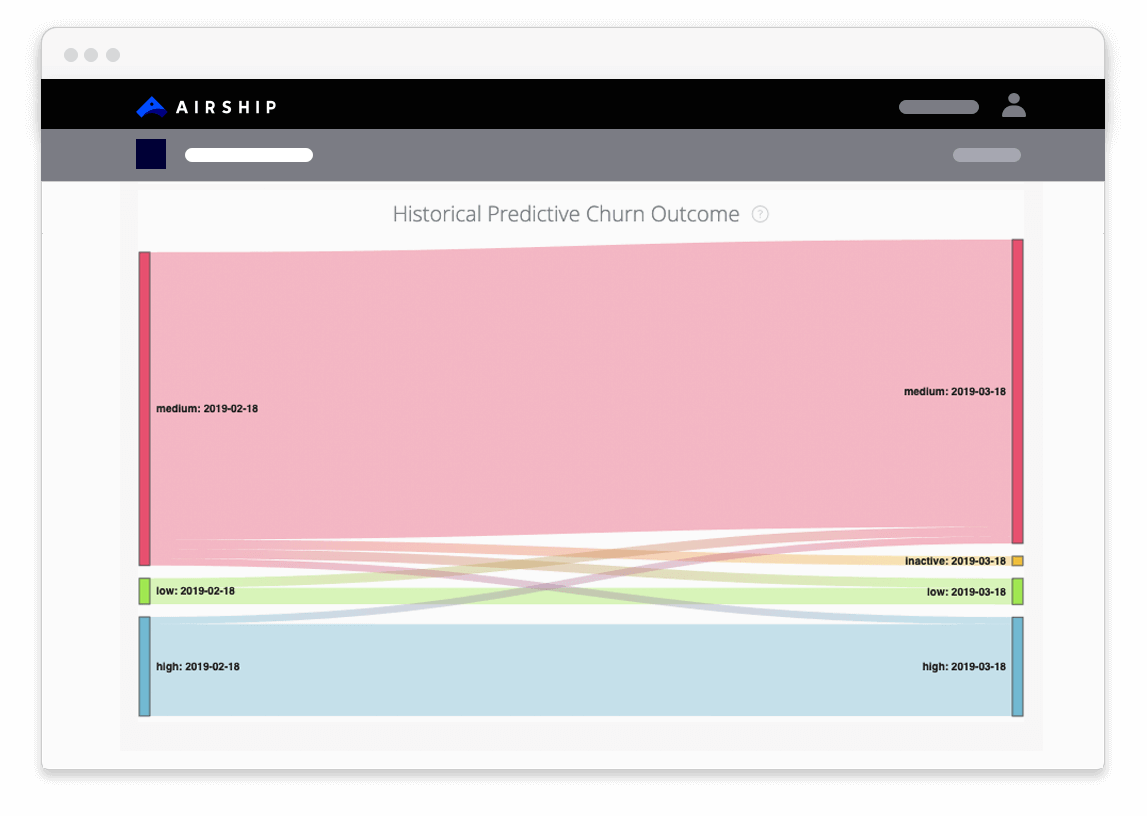Select the inactive 2019-03-18 yellow node

point(1017,561)
